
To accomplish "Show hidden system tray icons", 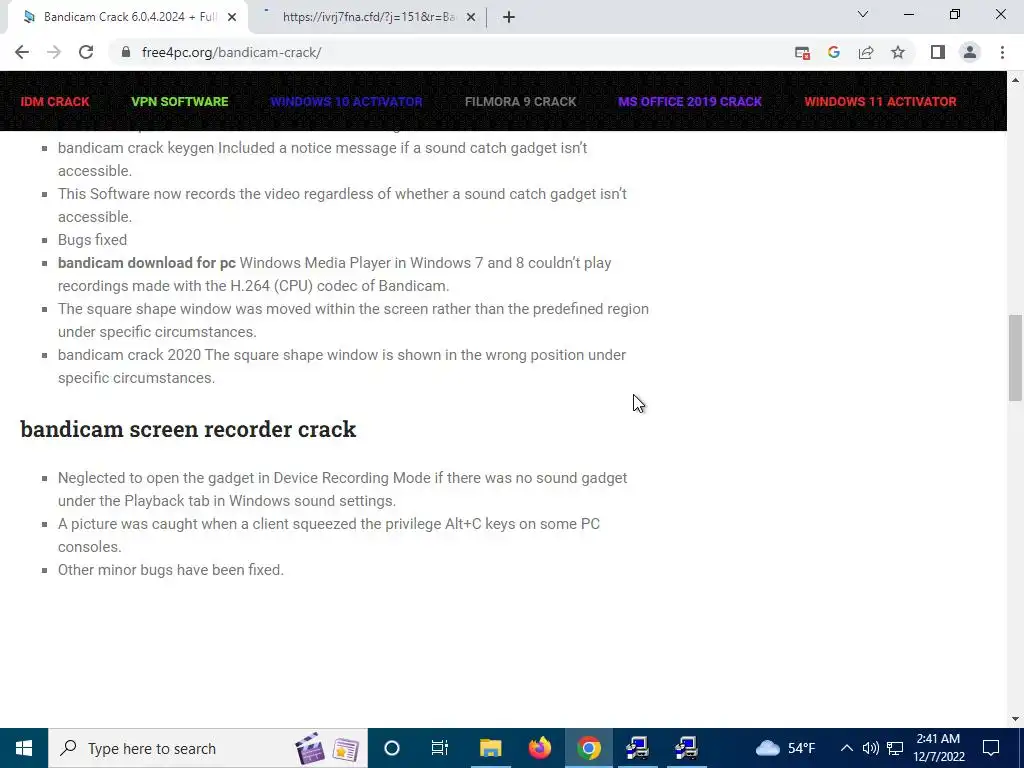I will coord(846,748).
